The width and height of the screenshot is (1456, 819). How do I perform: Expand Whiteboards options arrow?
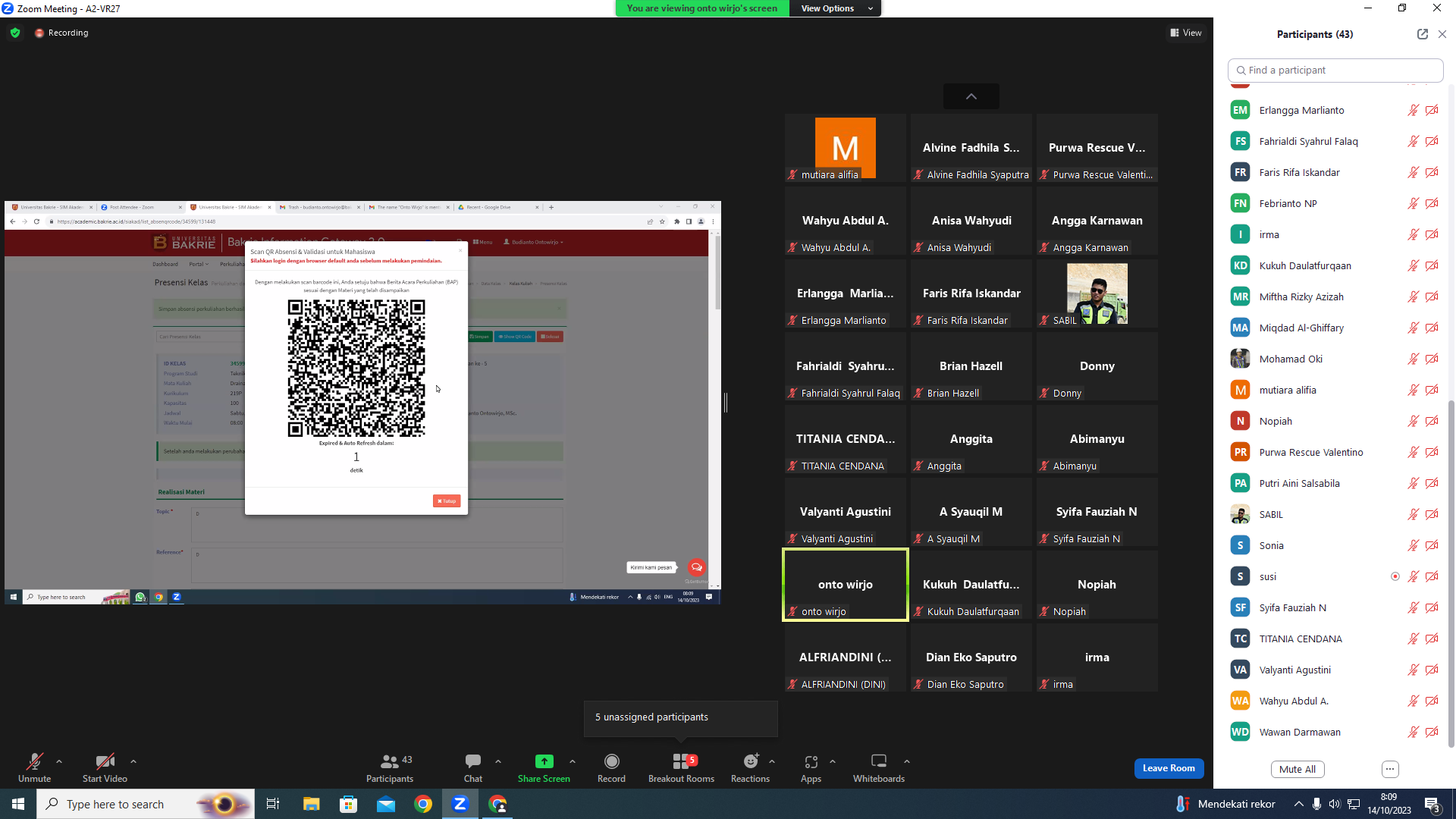(907, 761)
